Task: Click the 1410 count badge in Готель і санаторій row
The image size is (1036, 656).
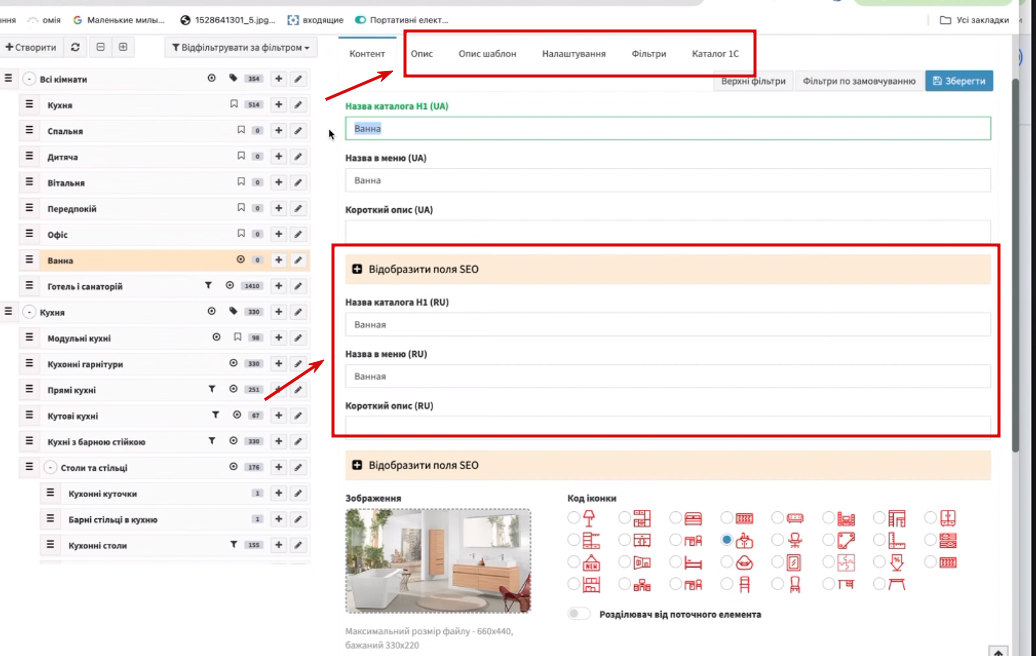Action: [254, 286]
